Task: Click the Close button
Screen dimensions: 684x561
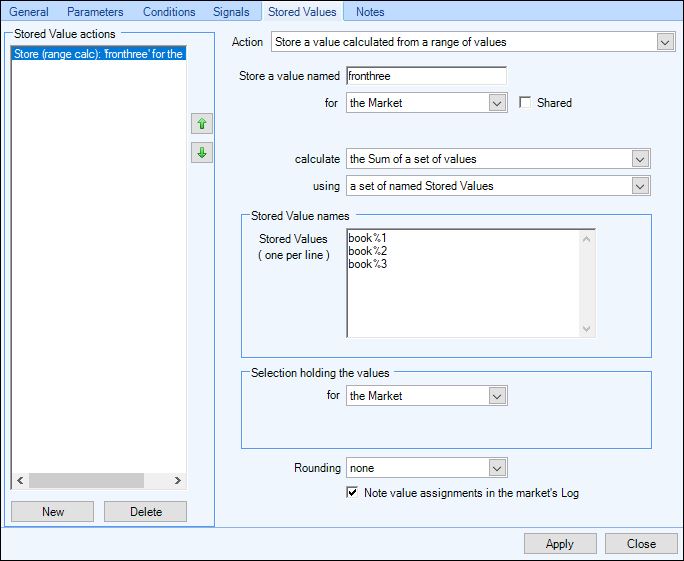Action: pyautogui.click(x=641, y=544)
